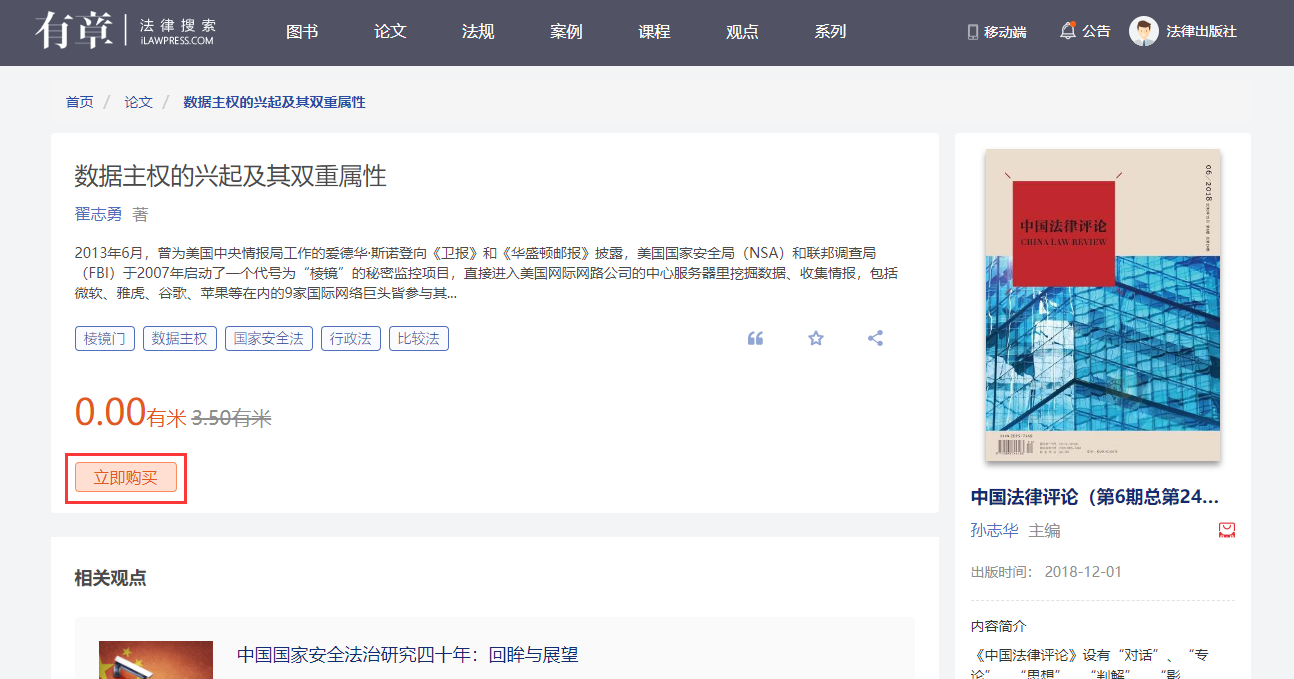Click the quote citation icon
This screenshot has height=679, width=1294.
coord(755,338)
